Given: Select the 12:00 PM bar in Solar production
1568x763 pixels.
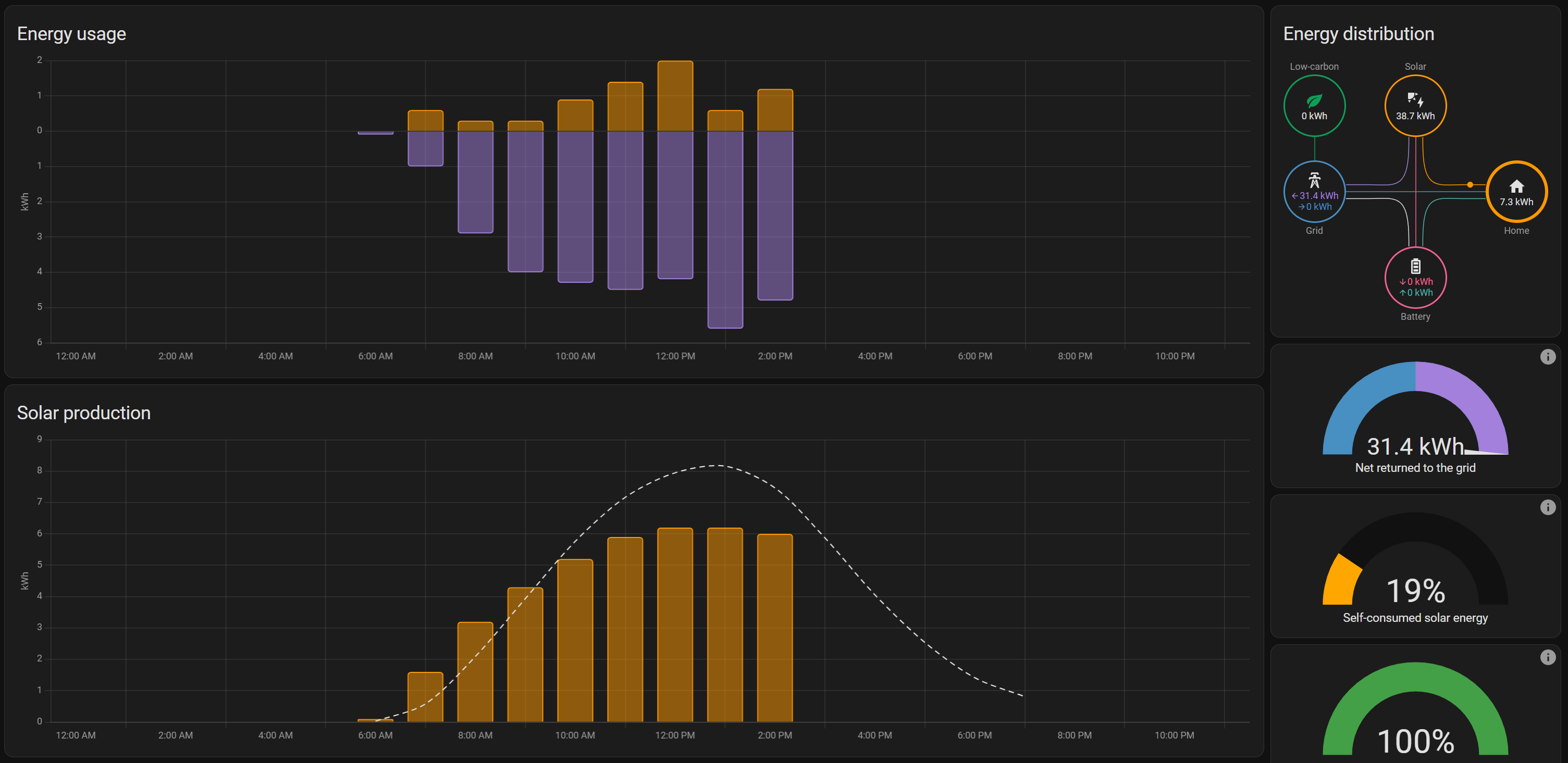Looking at the screenshot, I should 675,625.
